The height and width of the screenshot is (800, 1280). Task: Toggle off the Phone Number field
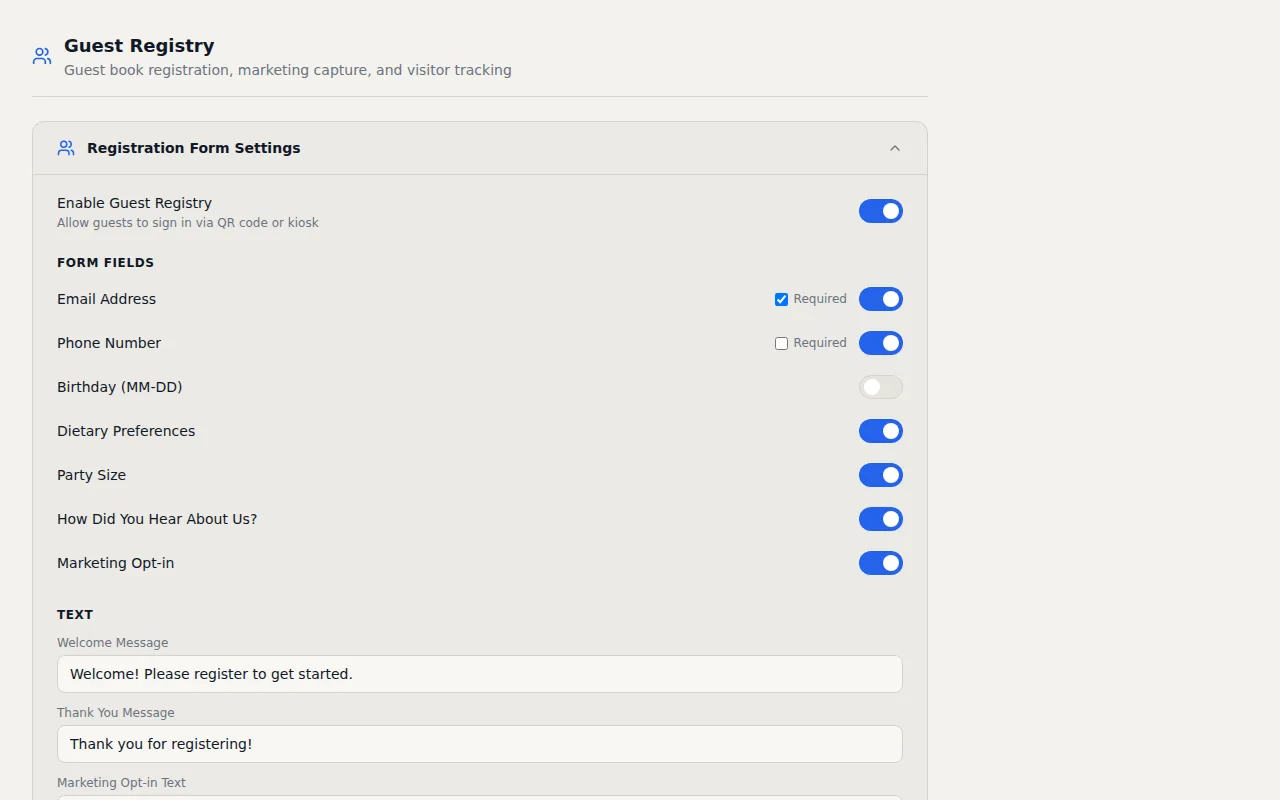tap(880, 343)
